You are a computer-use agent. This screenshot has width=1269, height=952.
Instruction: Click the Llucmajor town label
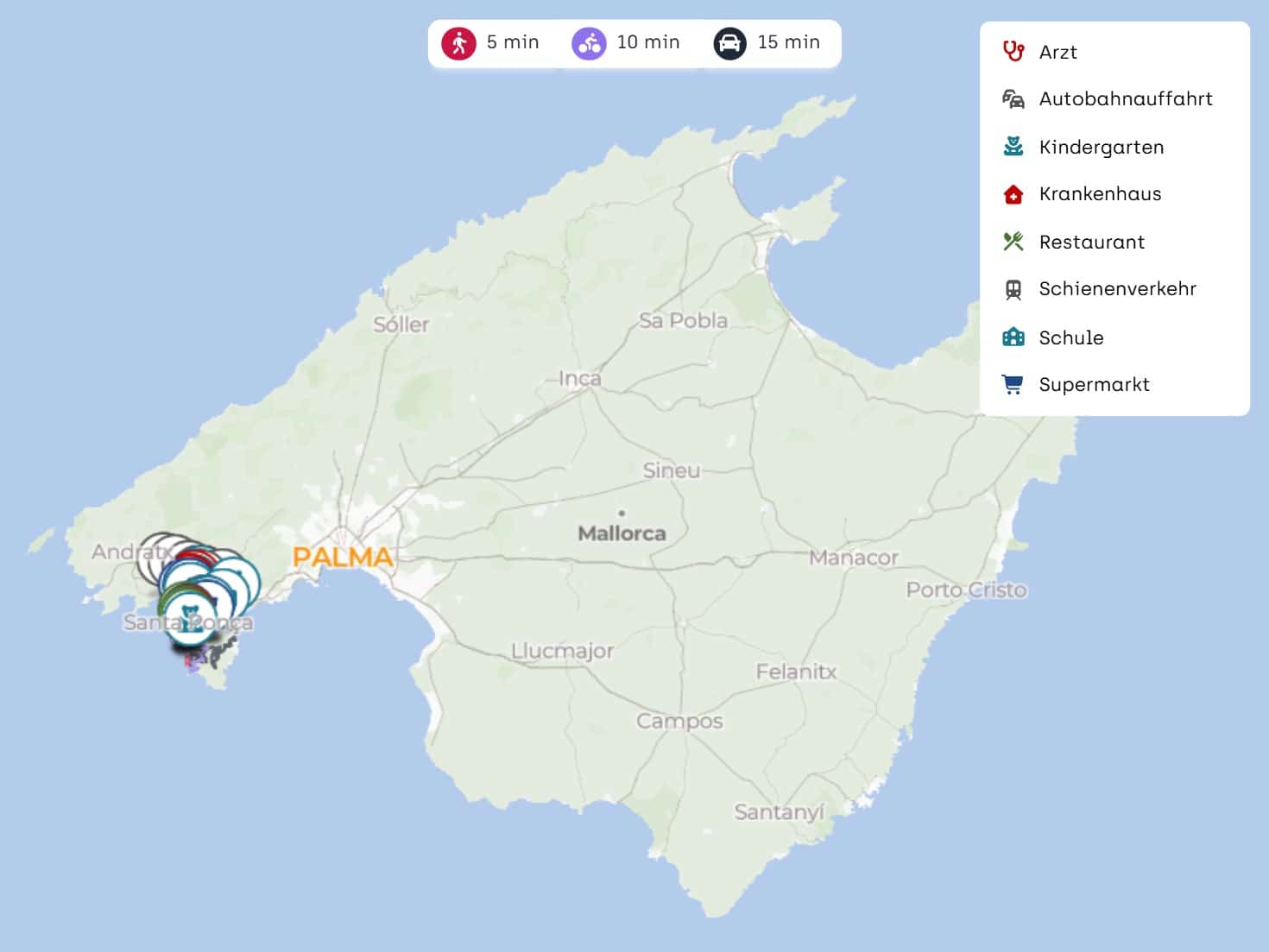tap(562, 651)
